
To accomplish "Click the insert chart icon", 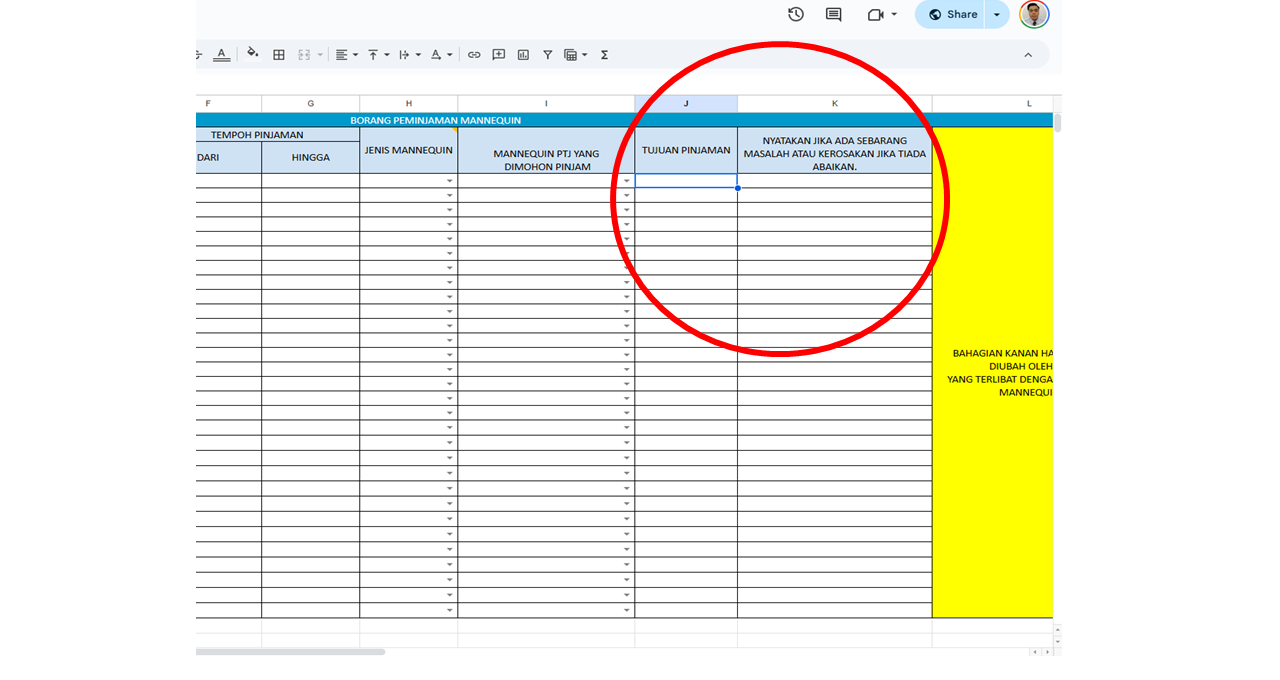I will [x=523, y=55].
